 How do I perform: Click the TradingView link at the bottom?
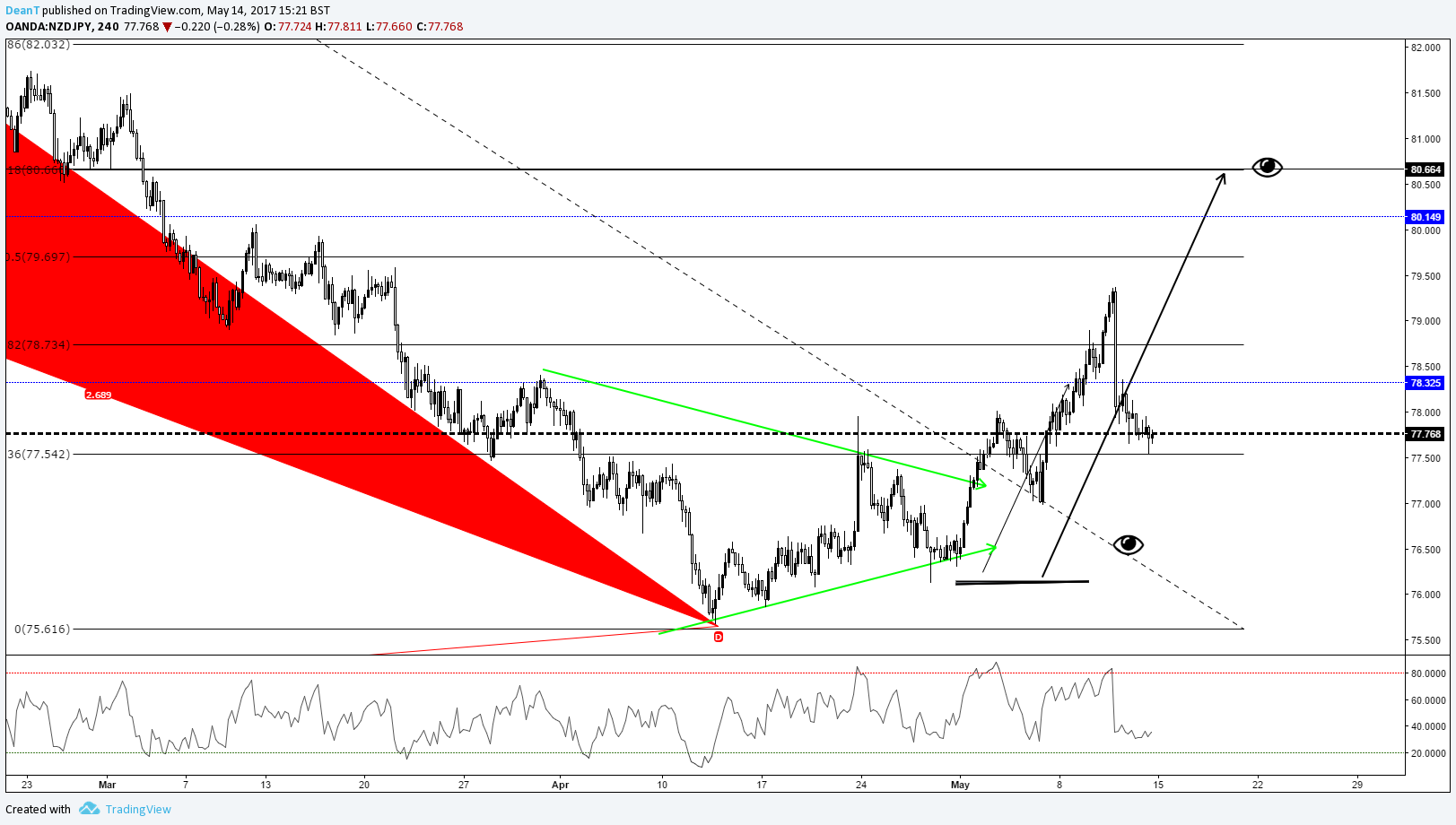(138, 809)
